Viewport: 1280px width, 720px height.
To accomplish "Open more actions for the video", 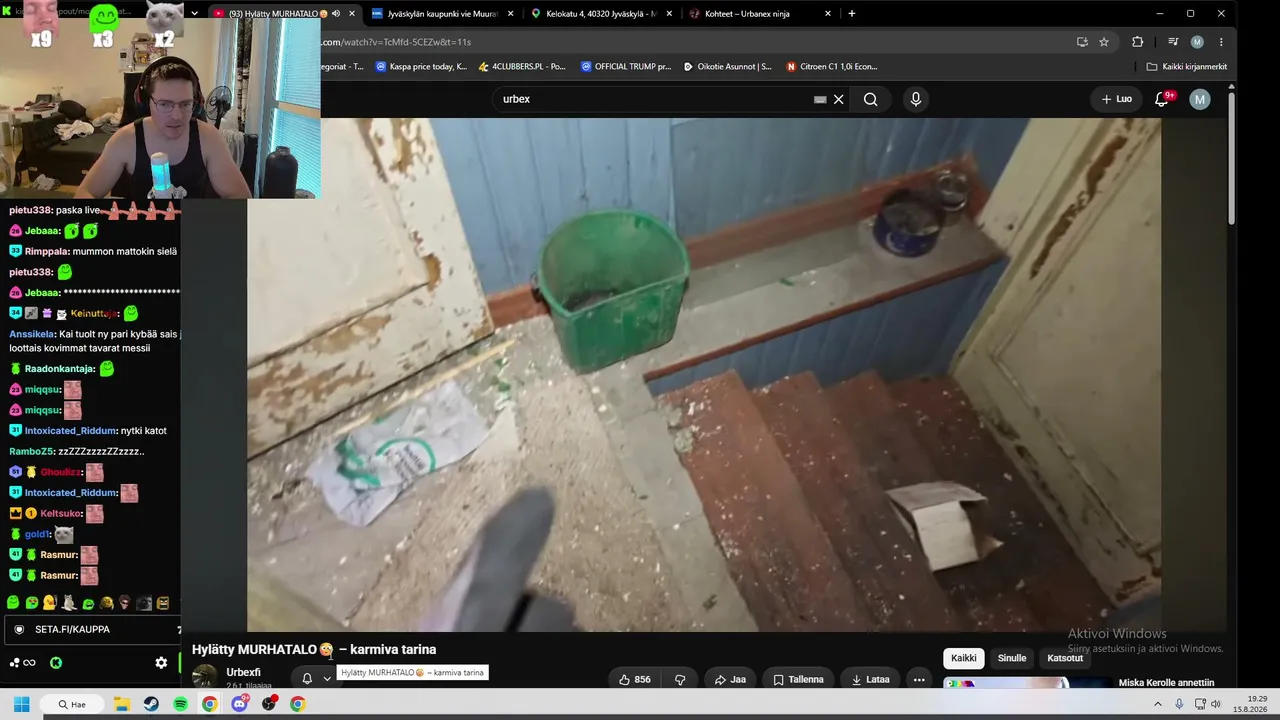I will [x=919, y=680].
